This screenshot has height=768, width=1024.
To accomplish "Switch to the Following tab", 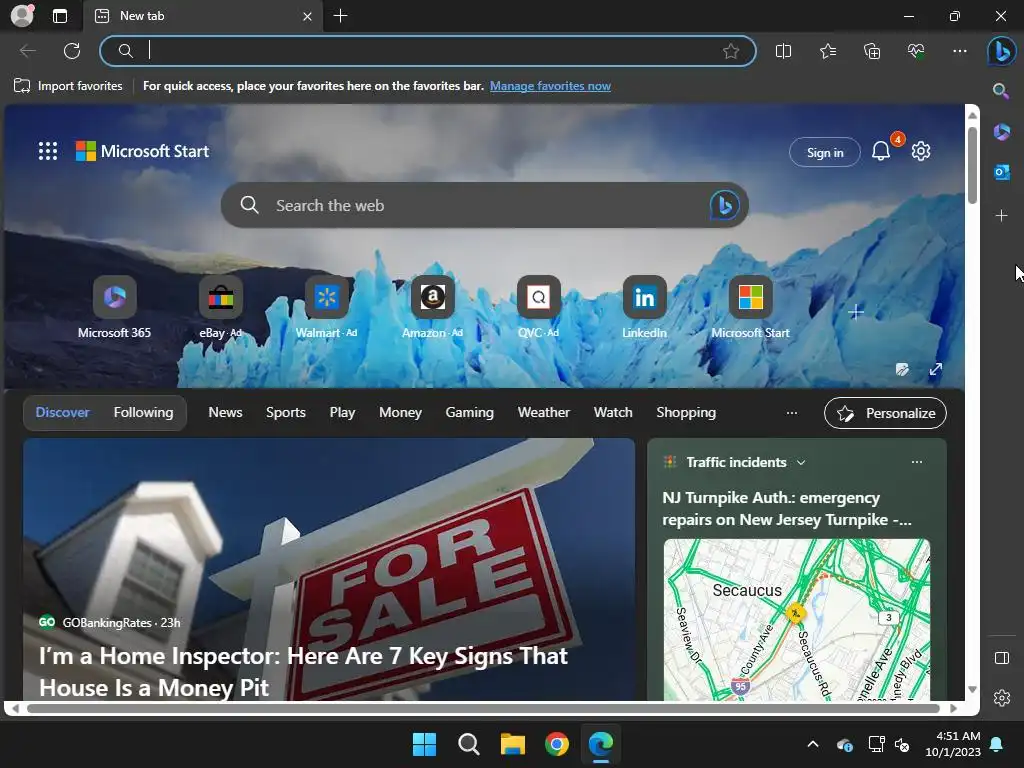I will (144, 413).
